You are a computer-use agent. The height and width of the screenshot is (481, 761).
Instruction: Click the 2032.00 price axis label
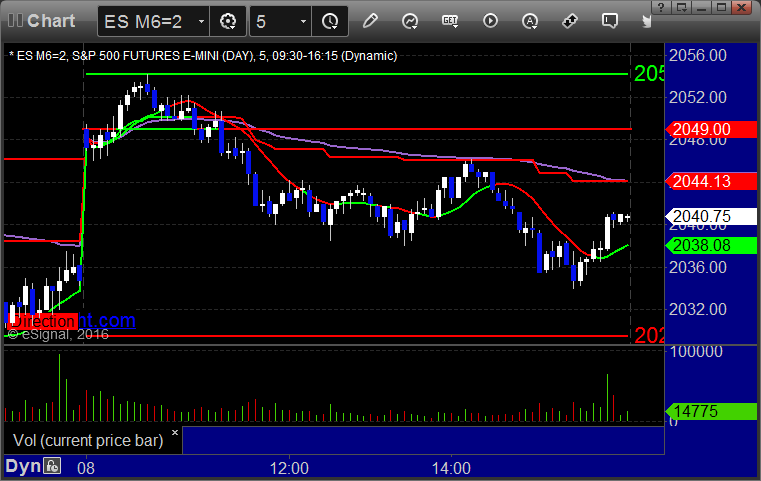[697, 310]
